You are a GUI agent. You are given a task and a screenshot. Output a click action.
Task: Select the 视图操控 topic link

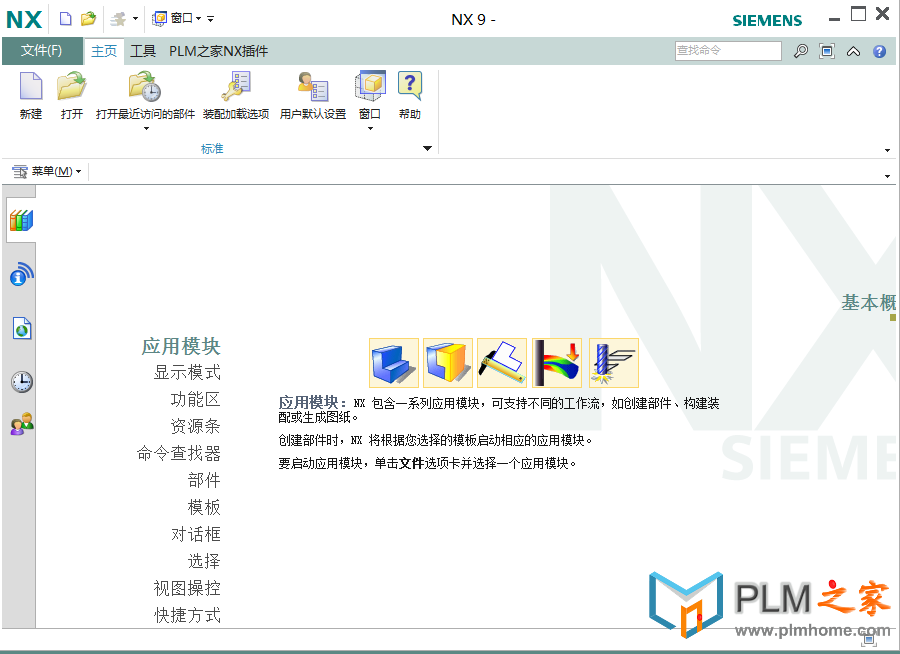tap(187, 588)
